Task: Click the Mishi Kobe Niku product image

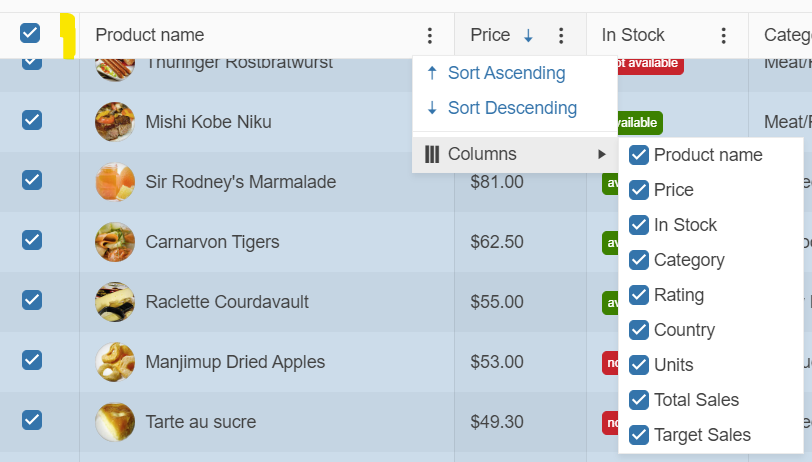Action: [115, 122]
